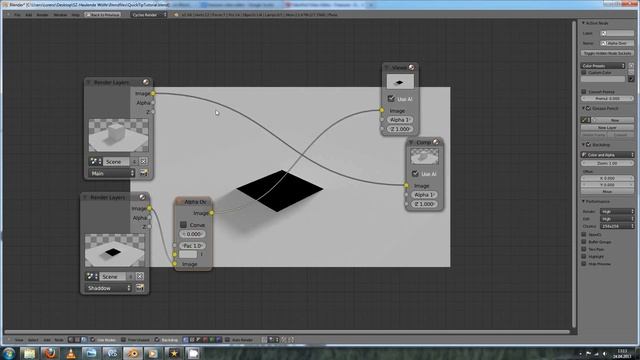Click scene browse icon on the Shadow Render Layers node

point(91,276)
